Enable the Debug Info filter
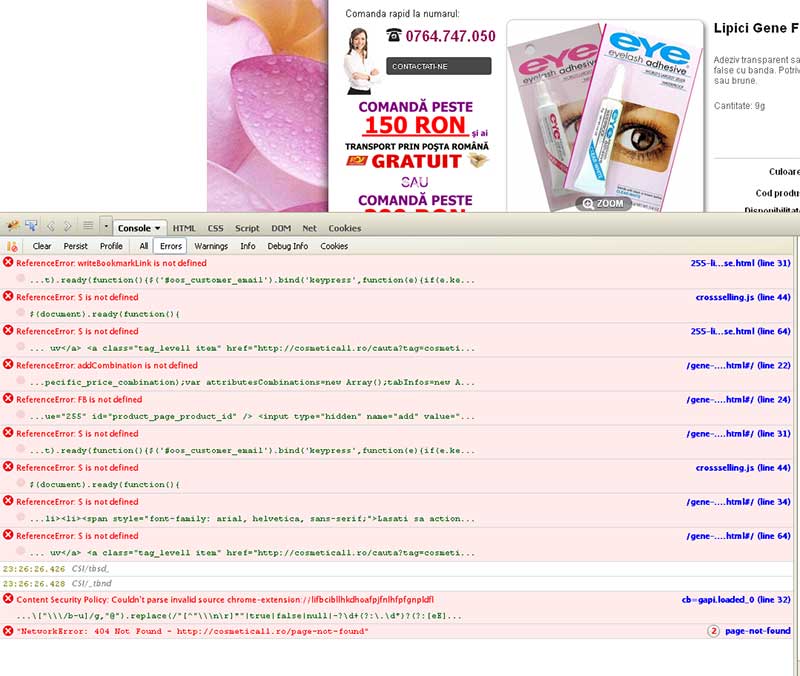 point(288,246)
